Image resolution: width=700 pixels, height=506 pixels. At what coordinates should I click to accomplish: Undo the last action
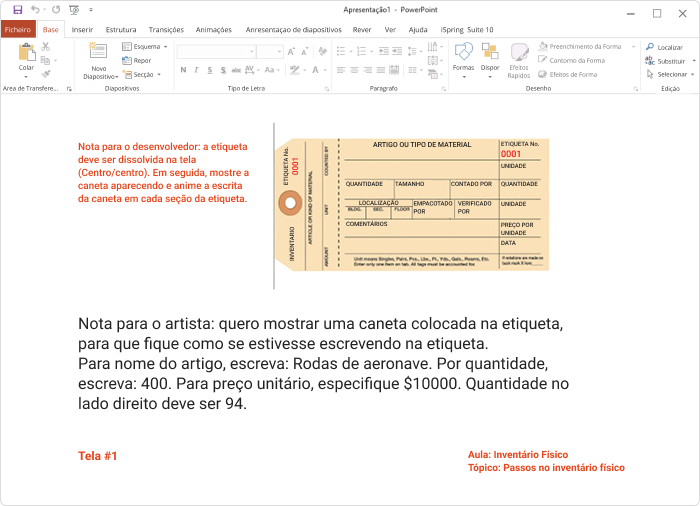pyautogui.click(x=35, y=9)
